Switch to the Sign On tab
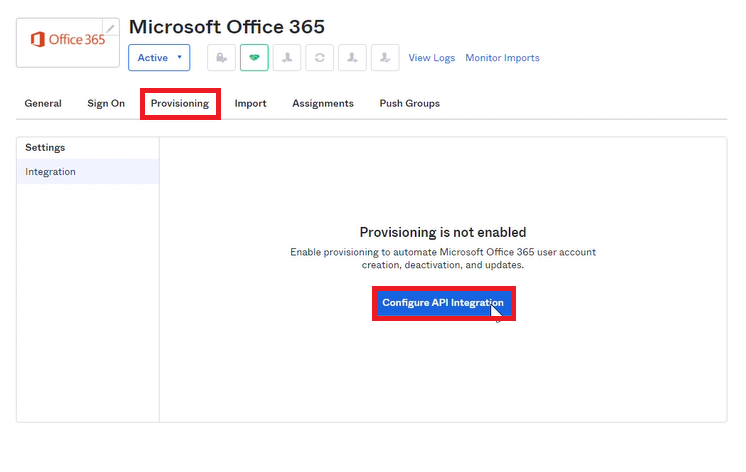Viewport: 746px width, 472px height. [106, 103]
